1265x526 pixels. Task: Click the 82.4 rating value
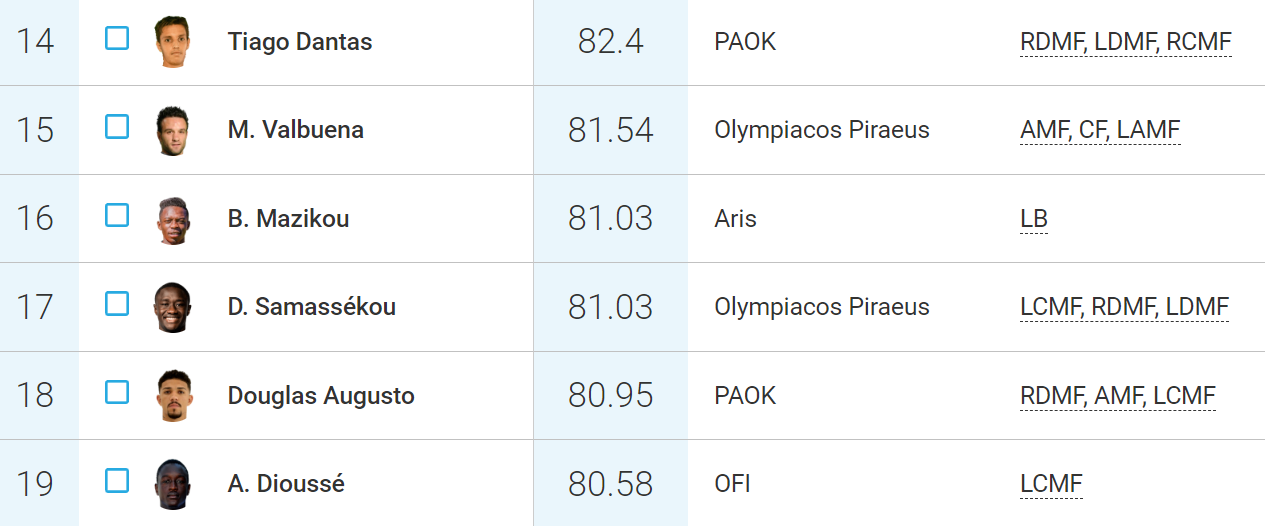point(610,42)
